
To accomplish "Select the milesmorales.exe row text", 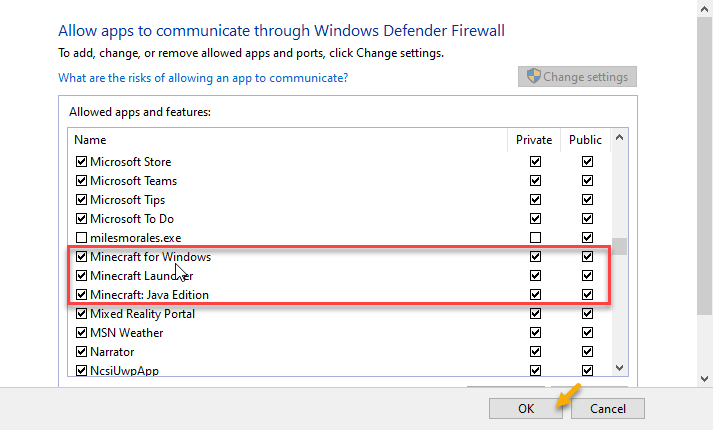I will coord(136,238).
